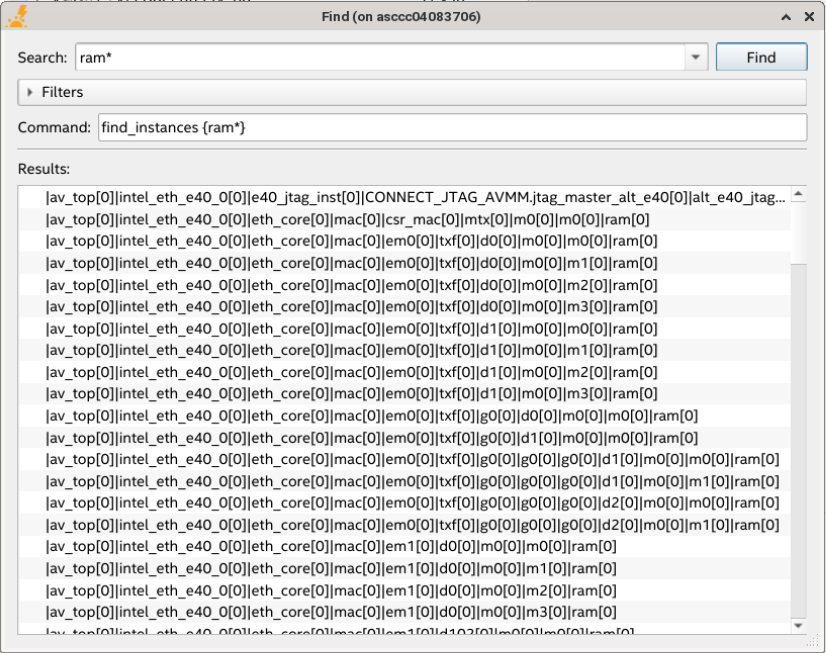The height and width of the screenshot is (653, 826).
Task: Click the app icon in title bar
Action: tap(17, 16)
